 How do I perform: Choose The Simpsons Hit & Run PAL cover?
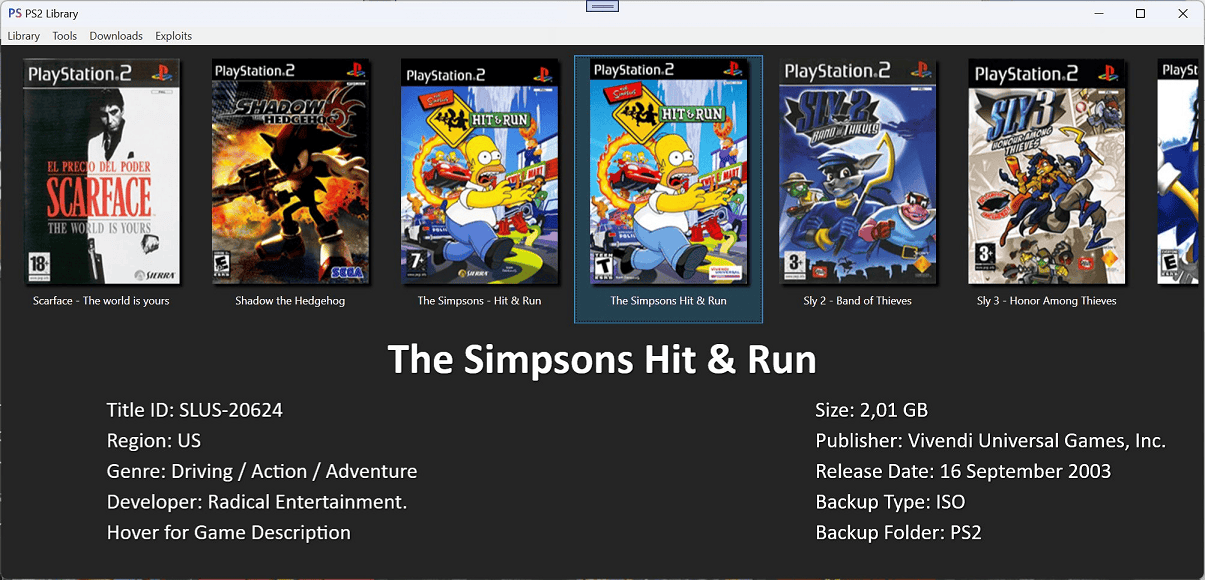479,172
